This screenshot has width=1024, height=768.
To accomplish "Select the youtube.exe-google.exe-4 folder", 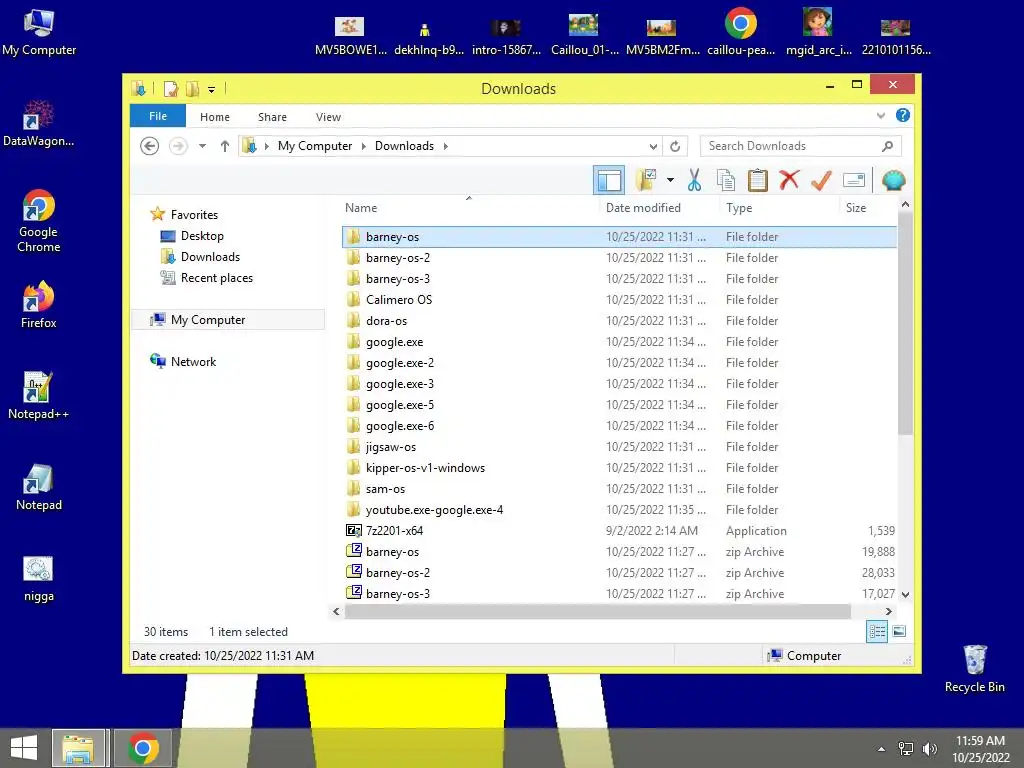I will (x=618, y=509).
